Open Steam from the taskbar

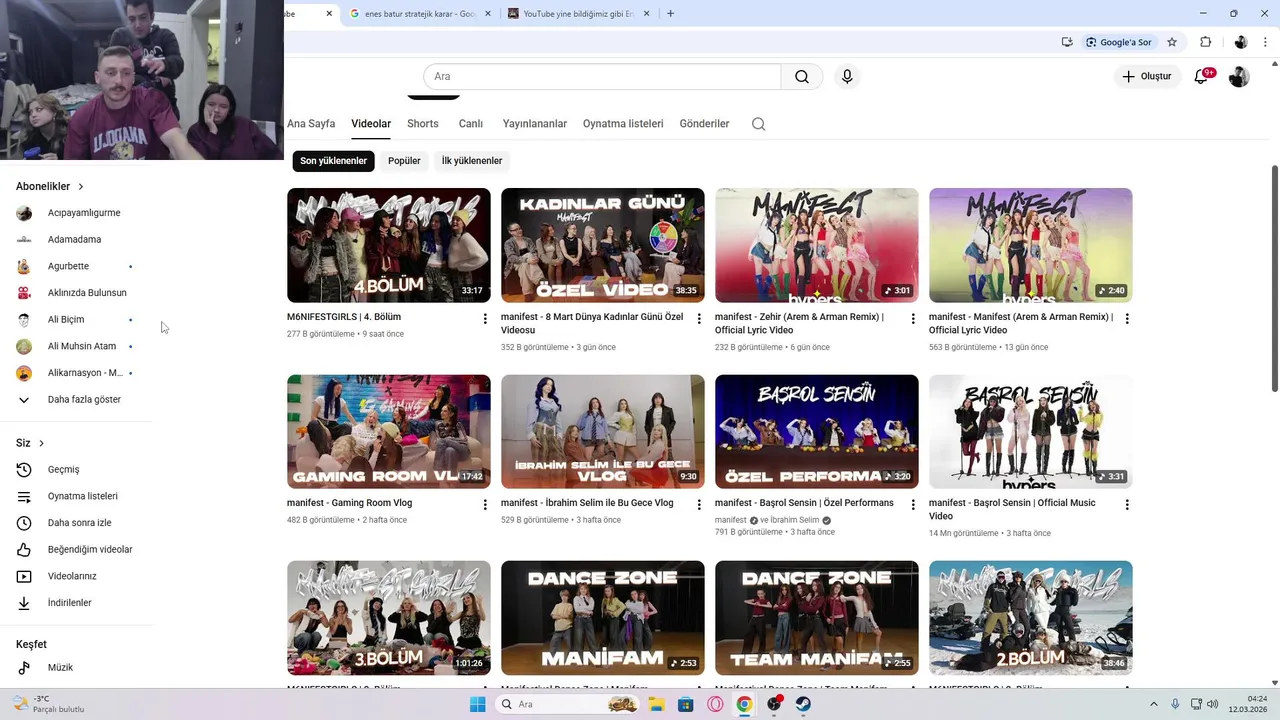tap(803, 704)
